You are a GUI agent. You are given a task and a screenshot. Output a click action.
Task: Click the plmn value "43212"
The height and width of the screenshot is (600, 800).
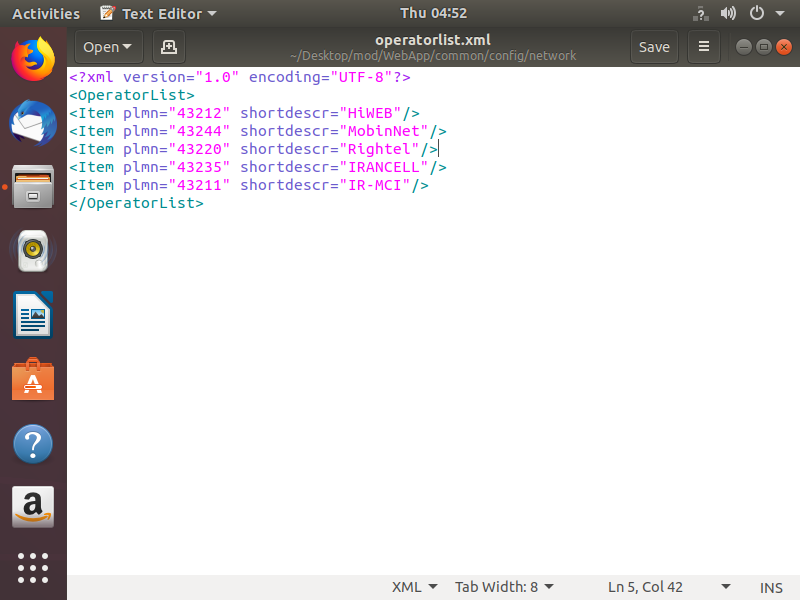point(199,113)
